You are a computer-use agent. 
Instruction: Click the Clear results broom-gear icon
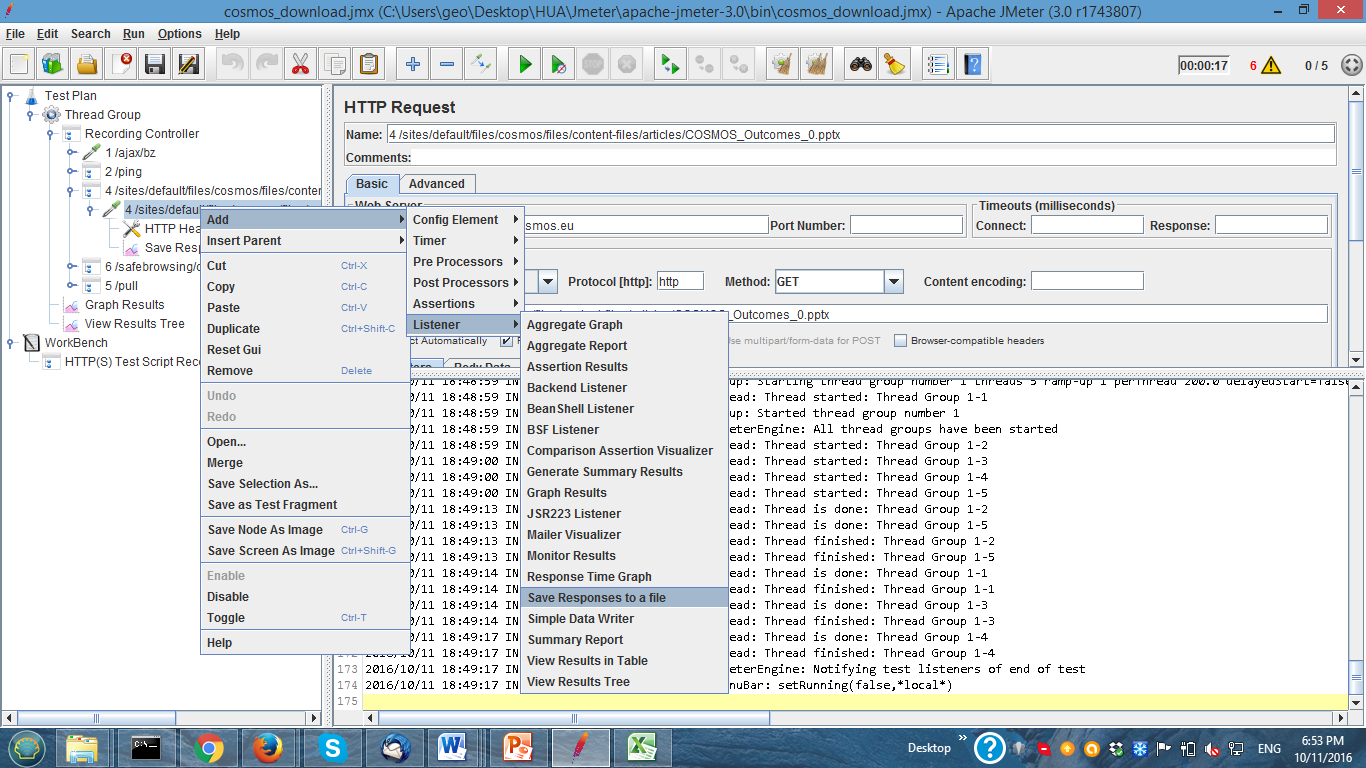[782, 65]
